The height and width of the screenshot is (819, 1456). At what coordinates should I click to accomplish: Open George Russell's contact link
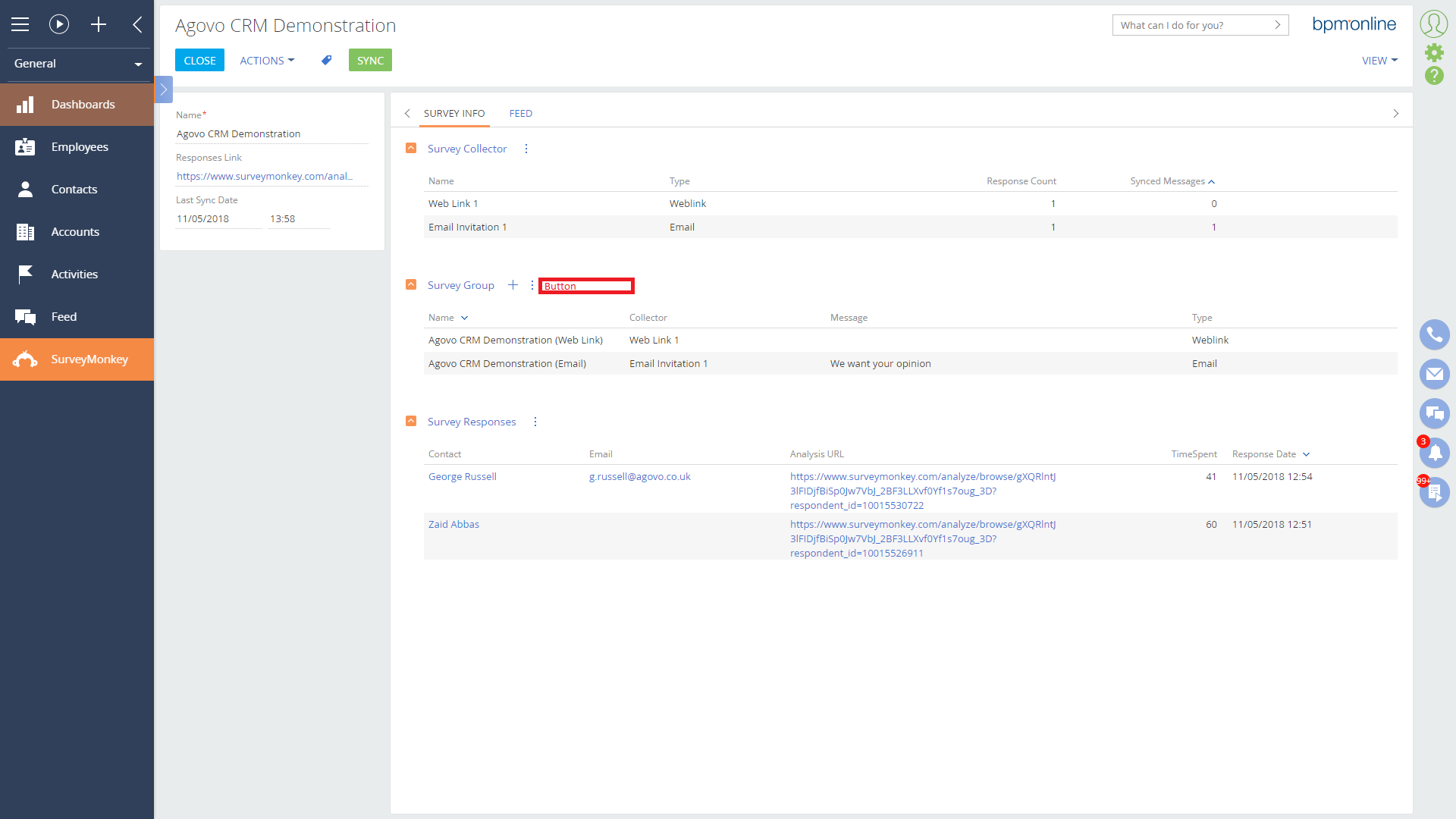point(462,476)
